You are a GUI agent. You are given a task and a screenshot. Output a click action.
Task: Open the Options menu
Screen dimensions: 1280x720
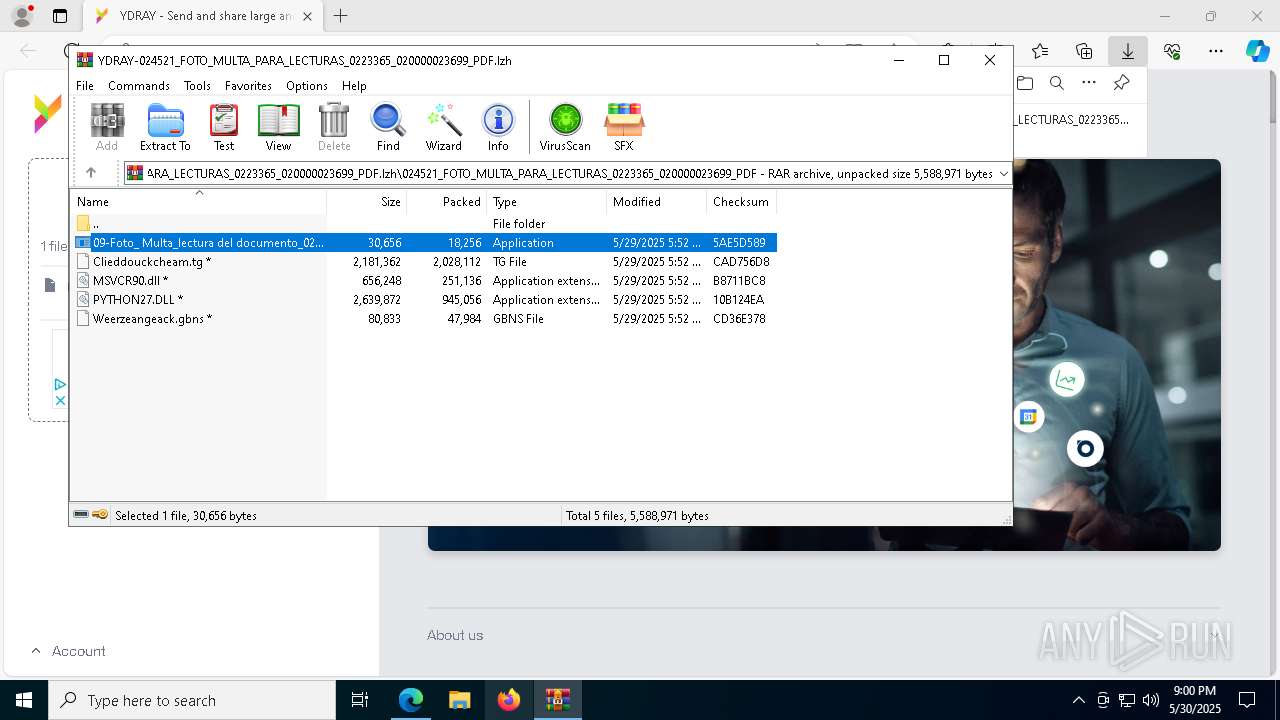(307, 86)
